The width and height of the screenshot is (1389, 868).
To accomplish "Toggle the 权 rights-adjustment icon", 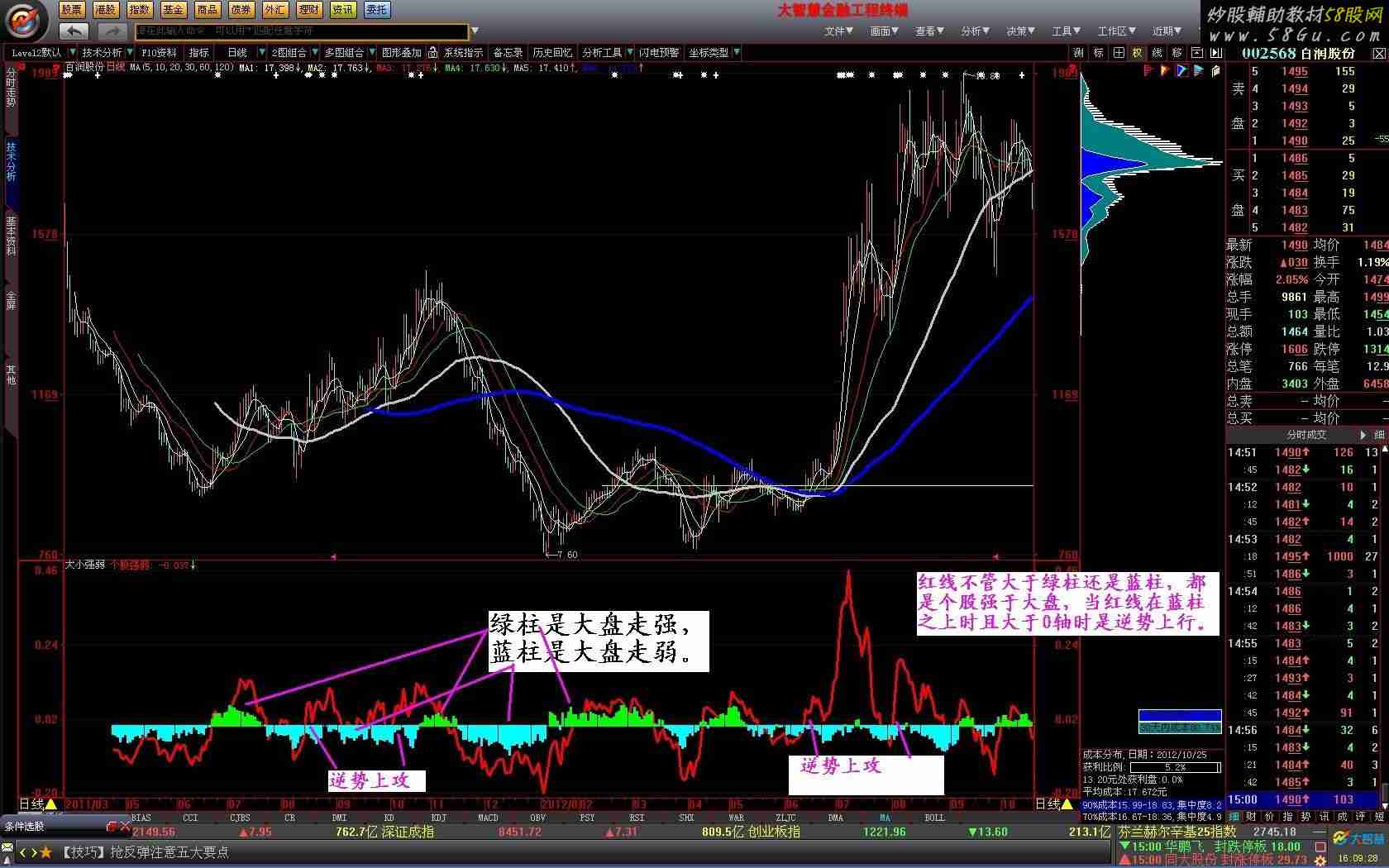I will point(1137,52).
